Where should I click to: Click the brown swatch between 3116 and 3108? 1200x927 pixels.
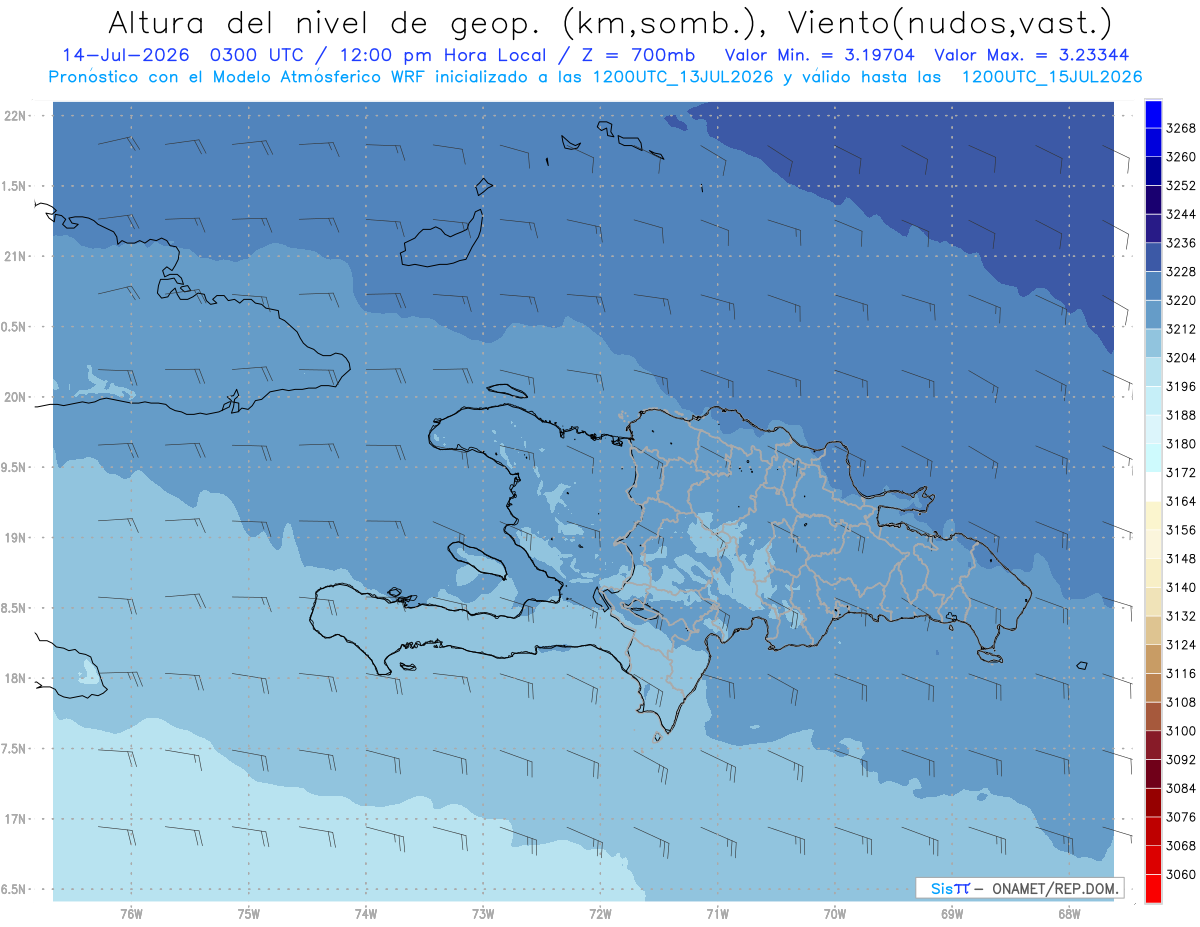tap(1153, 687)
